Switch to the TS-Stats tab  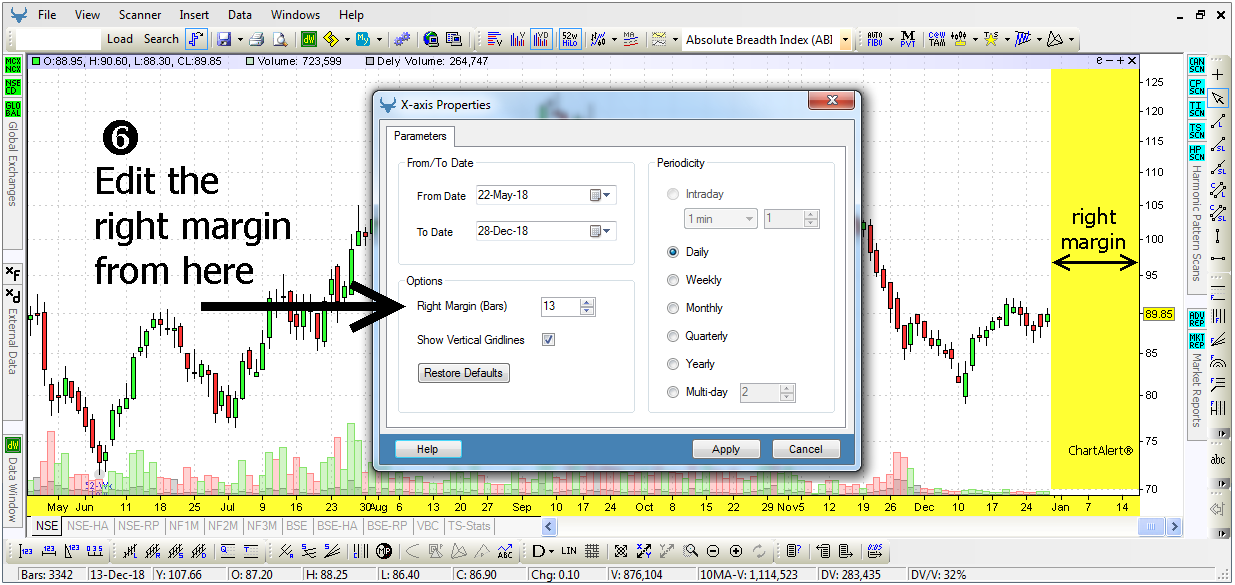(x=469, y=526)
